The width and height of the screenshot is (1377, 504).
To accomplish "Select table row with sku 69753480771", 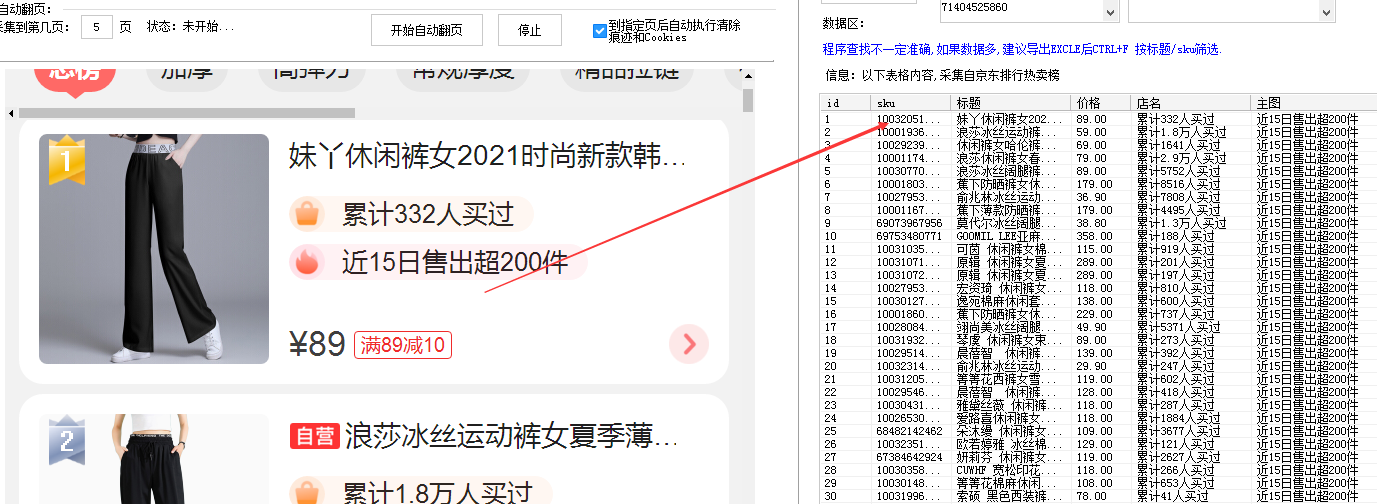I will 1098,236.
